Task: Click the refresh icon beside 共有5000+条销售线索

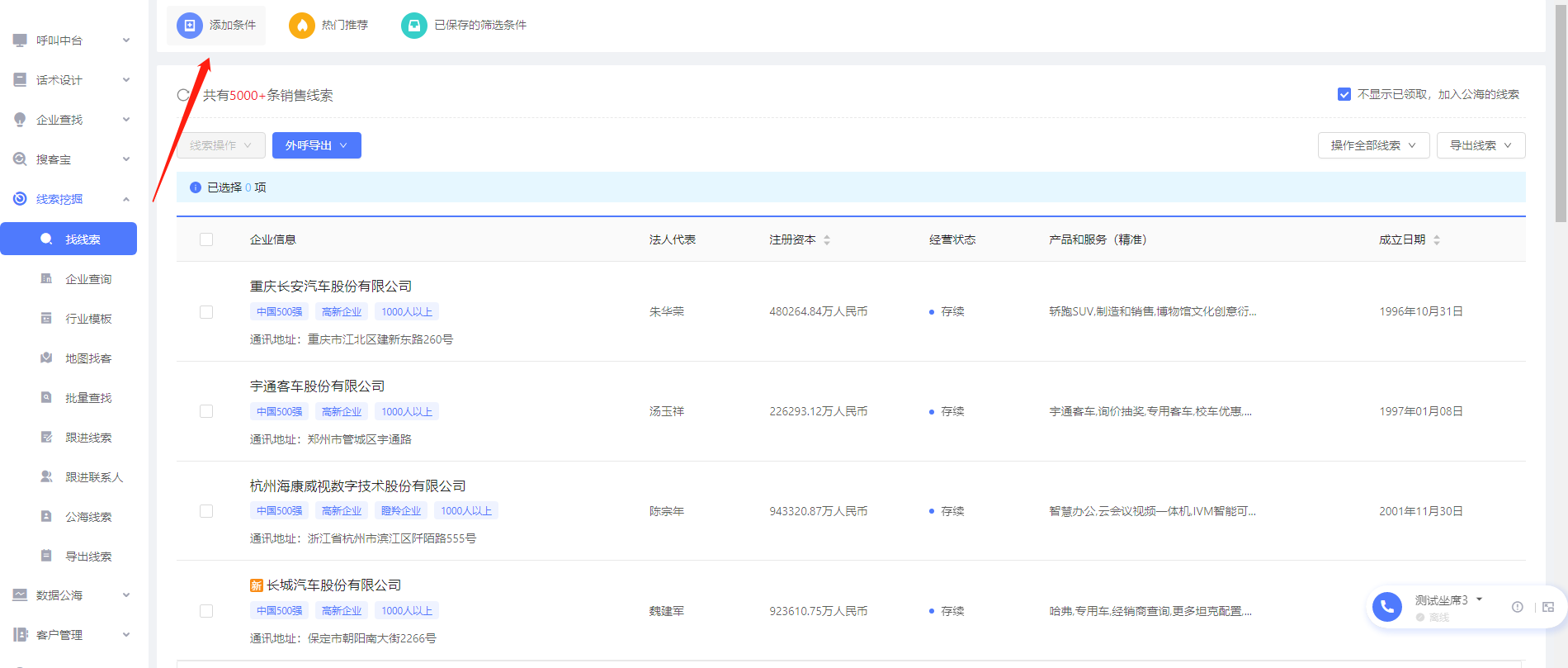Action: [x=183, y=95]
